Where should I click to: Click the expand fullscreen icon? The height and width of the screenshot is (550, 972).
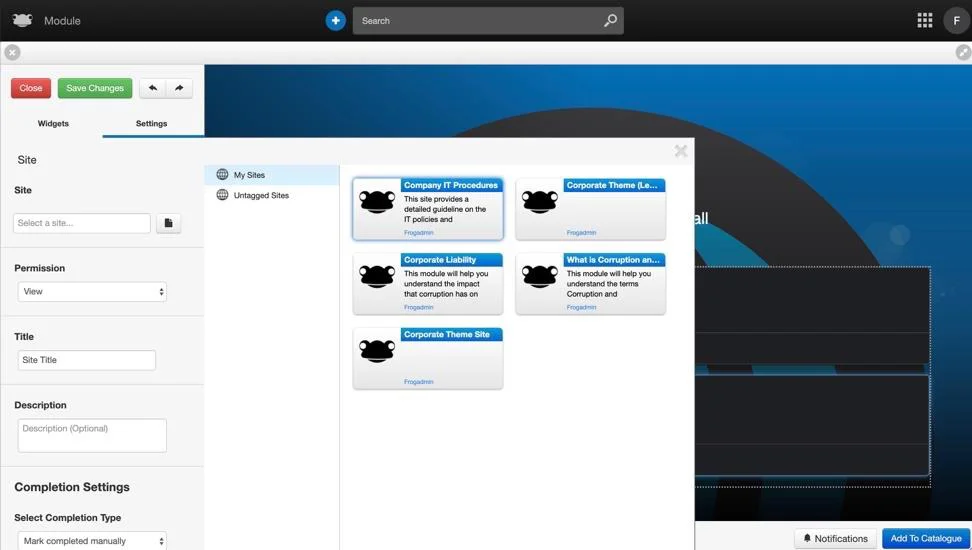pyautogui.click(x=963, y=53)
